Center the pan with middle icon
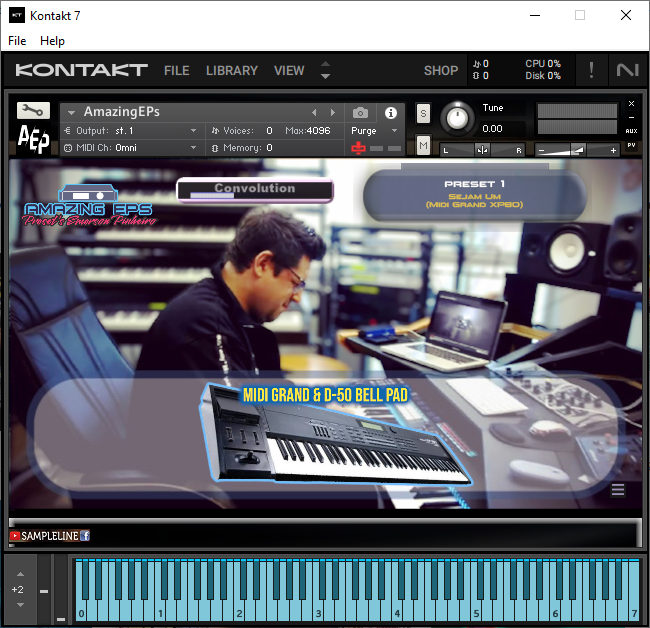The width and height of the screenshot is (650, 628). point(482,150)
